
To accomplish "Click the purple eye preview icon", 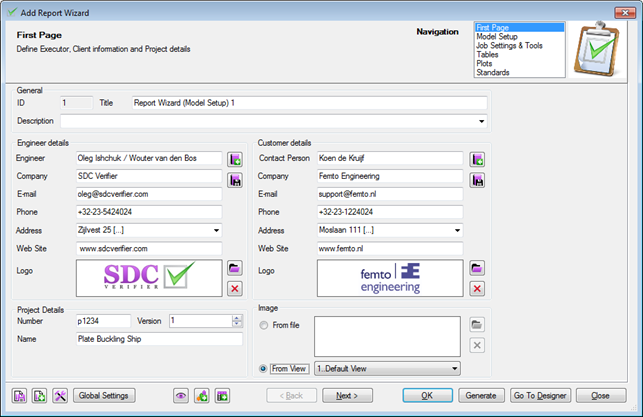I will 181,396.
